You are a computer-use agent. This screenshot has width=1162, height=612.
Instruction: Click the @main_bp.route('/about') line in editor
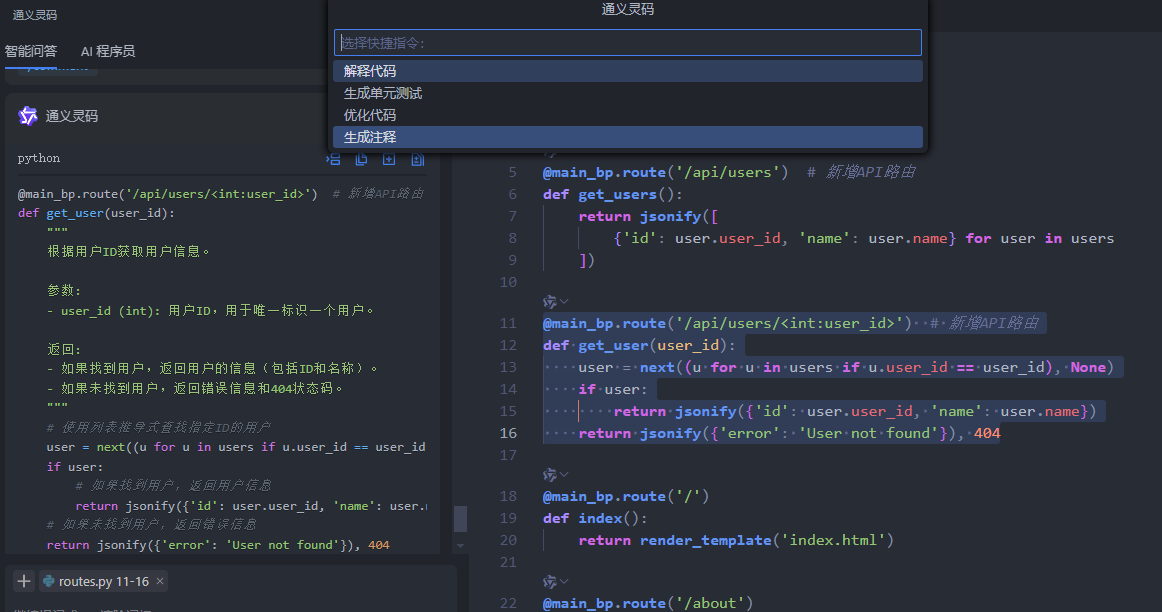pos(648,603)
